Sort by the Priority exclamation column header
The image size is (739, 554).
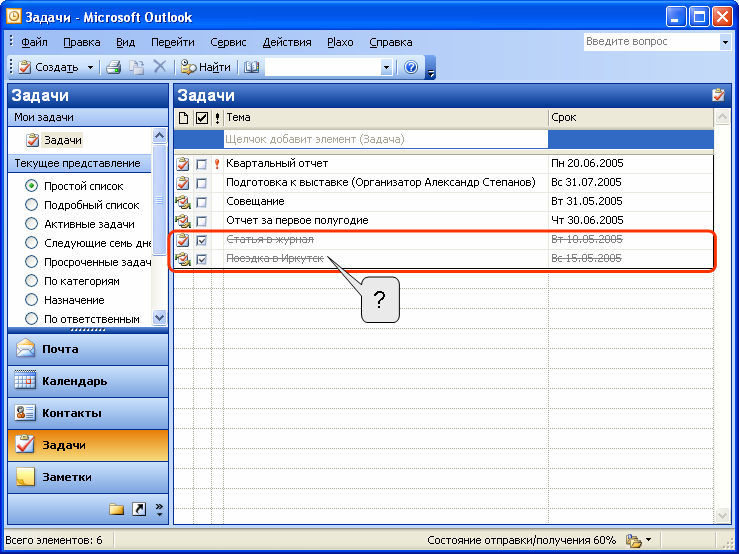(x=217, y=118)
